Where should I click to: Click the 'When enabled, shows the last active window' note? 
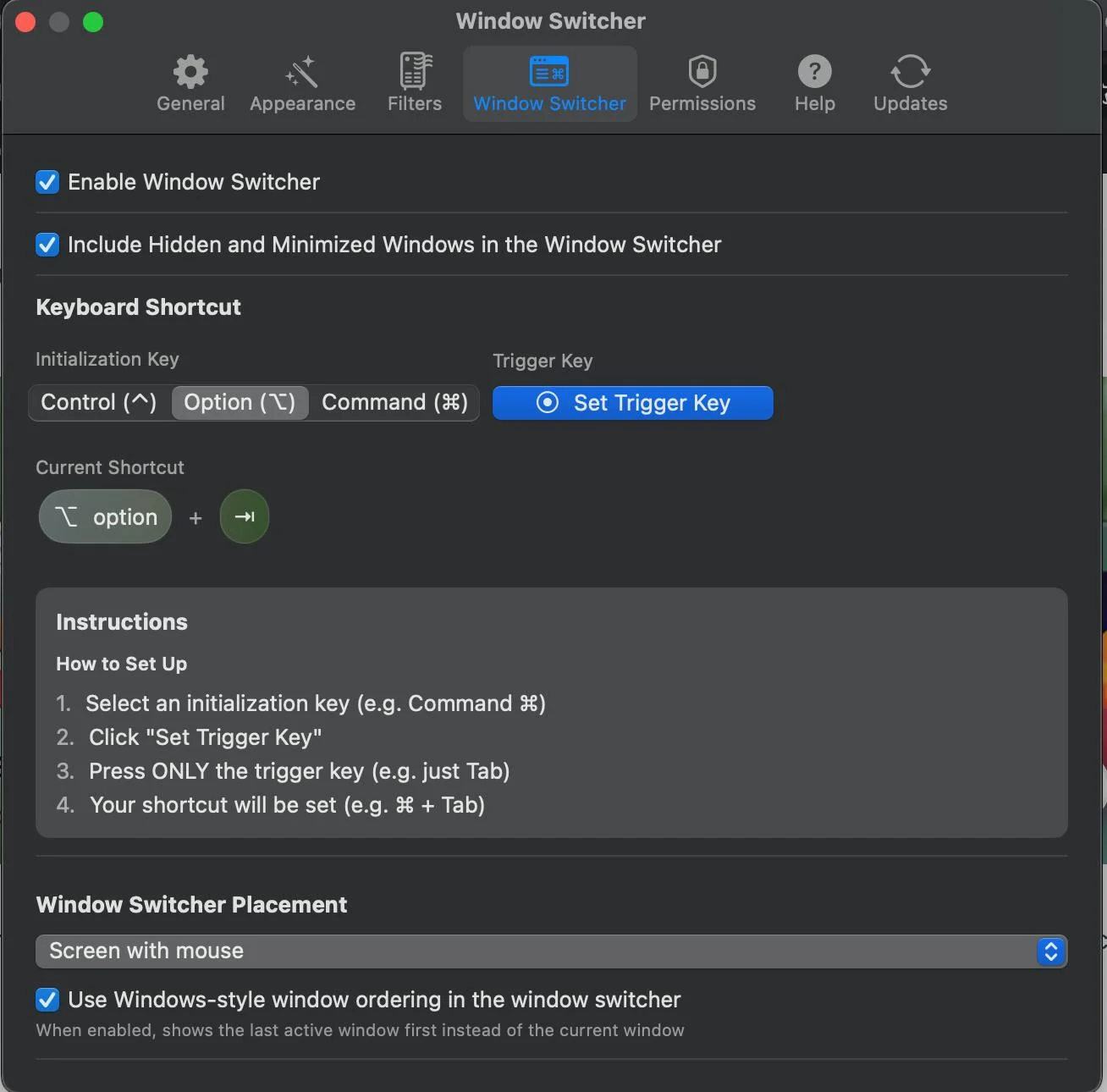coord(360,1030)
